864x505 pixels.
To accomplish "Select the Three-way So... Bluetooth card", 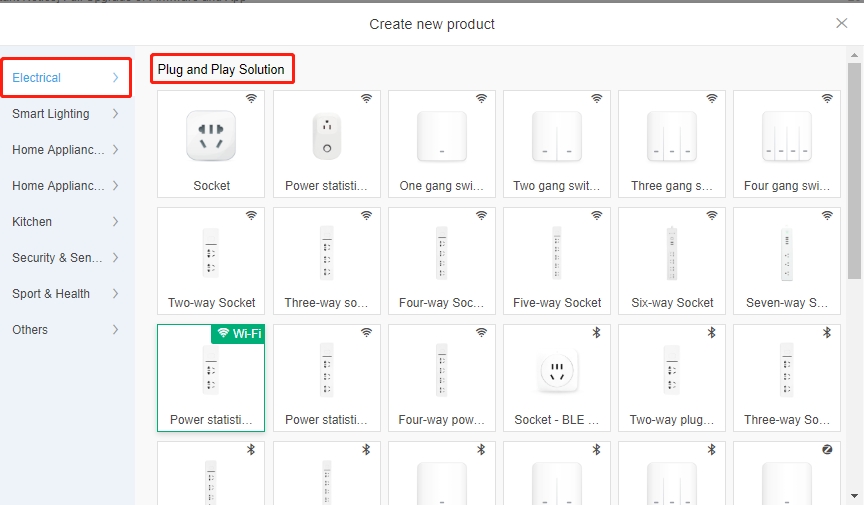I will (787, 378).
